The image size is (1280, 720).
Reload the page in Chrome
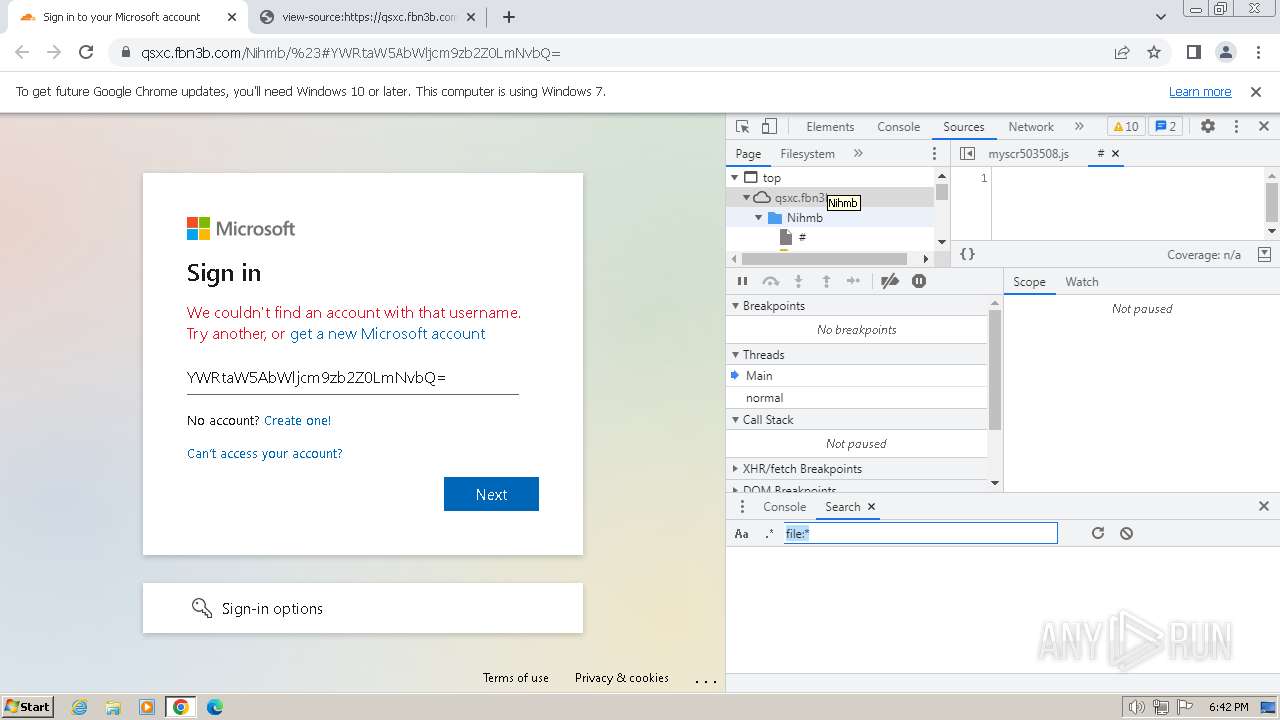click(86, 53)
